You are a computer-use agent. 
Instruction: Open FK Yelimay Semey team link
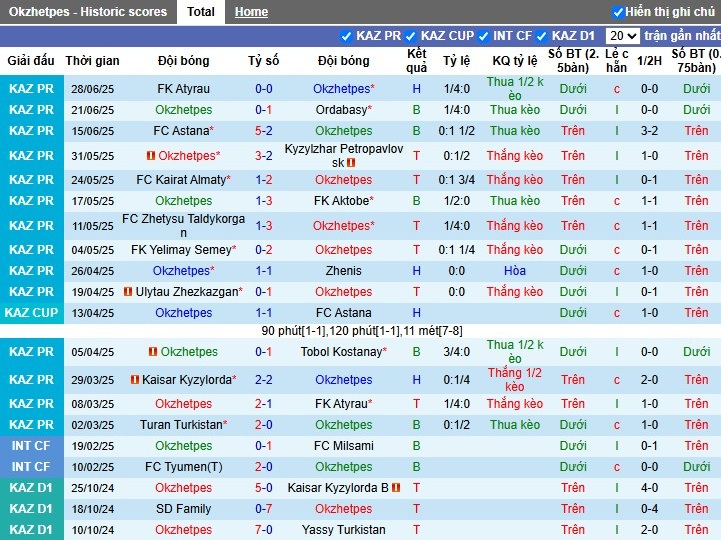coord(183,250)
